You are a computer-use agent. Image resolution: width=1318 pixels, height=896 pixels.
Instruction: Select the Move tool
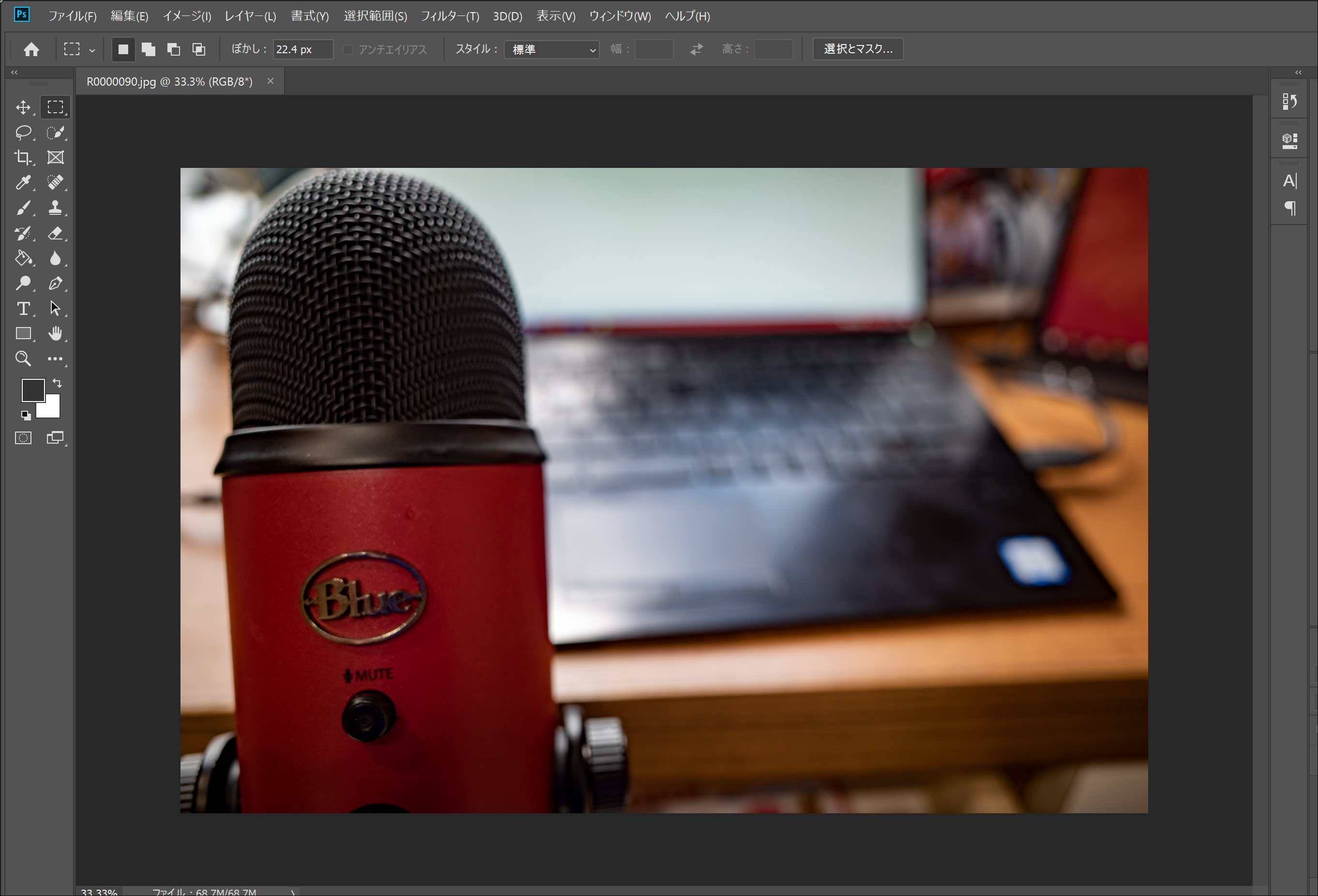click(x=23, y=107)
